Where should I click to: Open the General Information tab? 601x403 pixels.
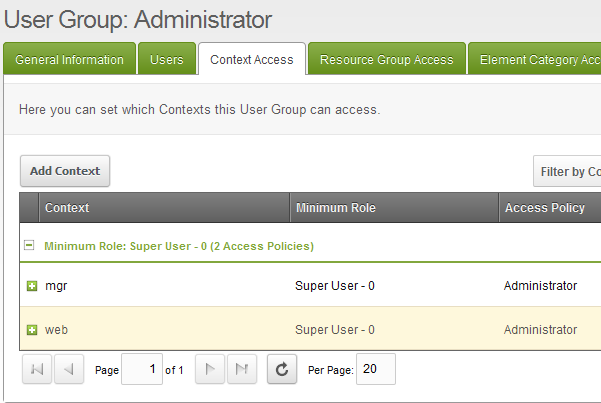tap(70, 60)
